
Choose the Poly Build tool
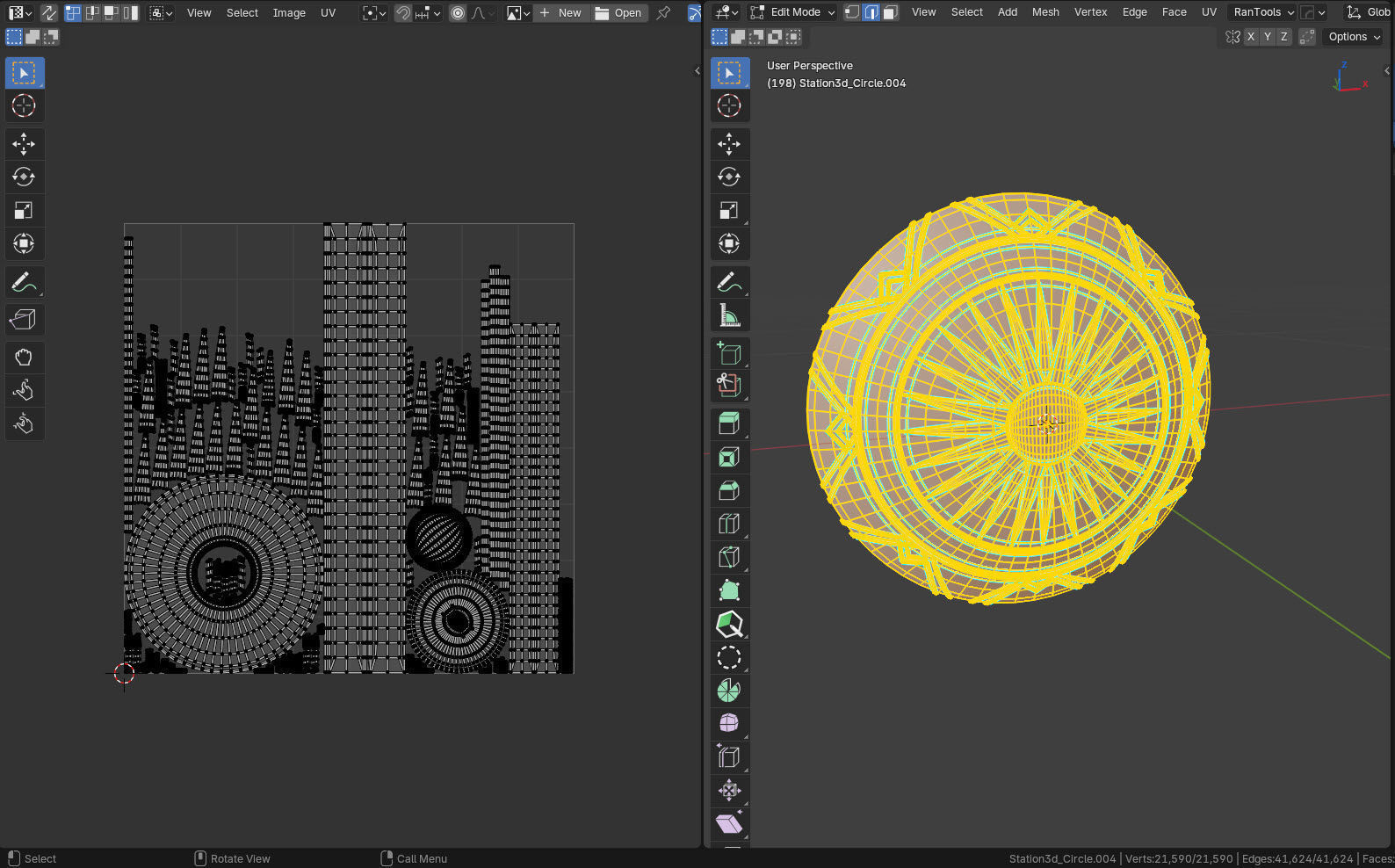pyautogui.click(x=729, y=591)
